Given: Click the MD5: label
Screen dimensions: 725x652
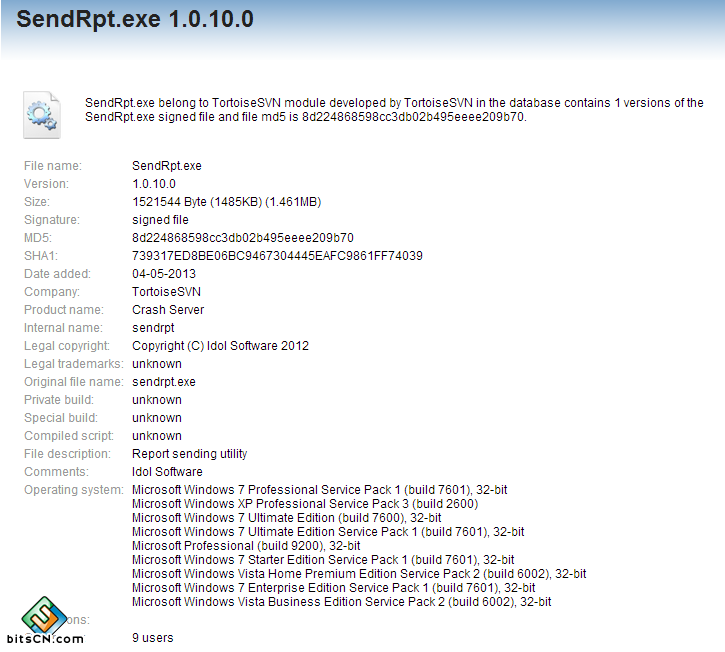Looking at the screenshot, I should coord(38,238).
